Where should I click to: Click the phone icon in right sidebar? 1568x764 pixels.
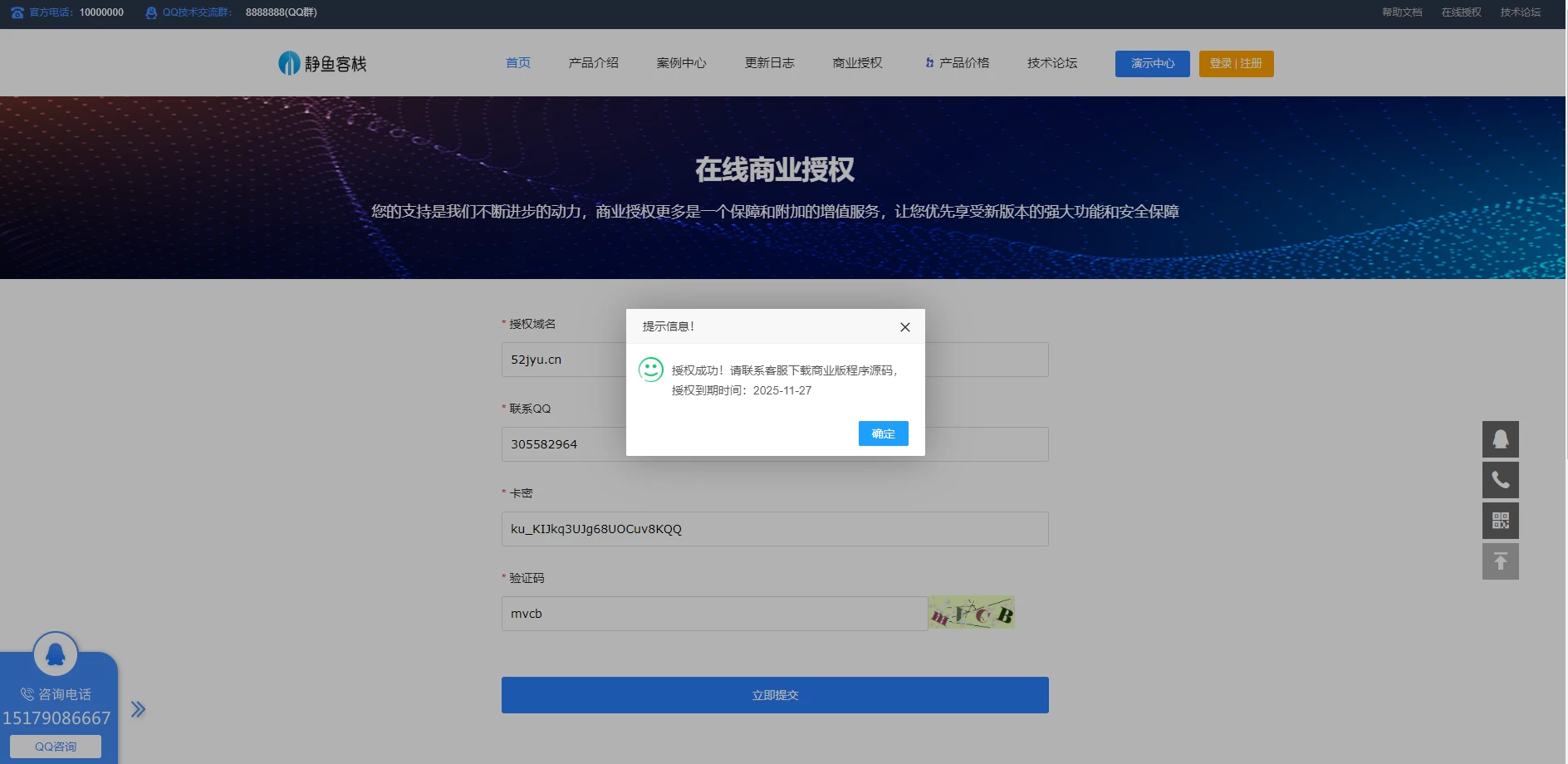pyautogui.click(x=1500, y=480)
